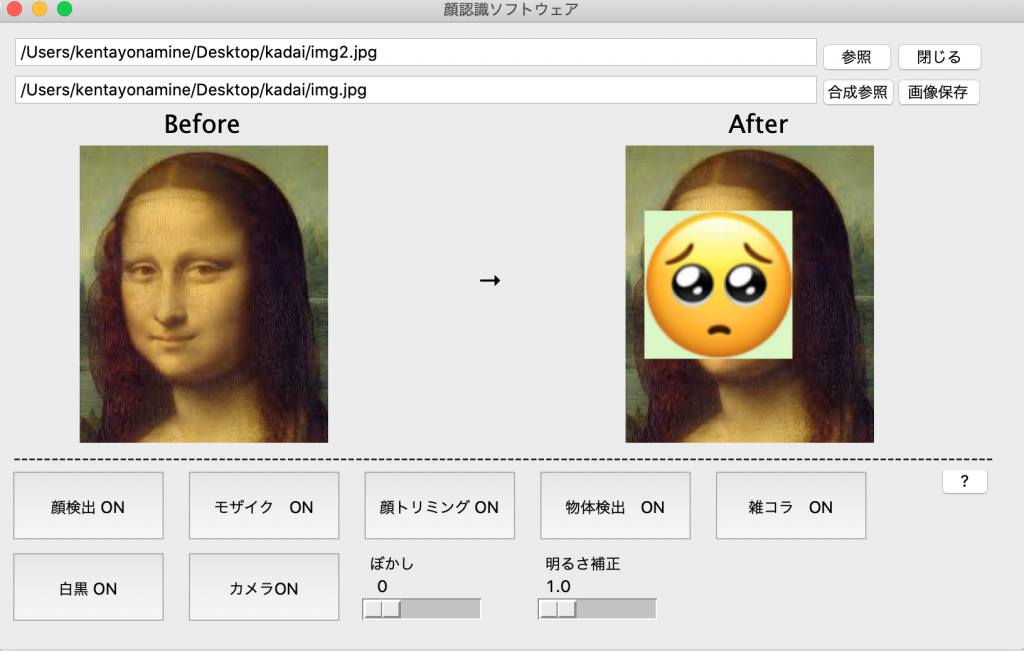This screenshot has height=651, width=1024.
Task: Click the Before heading
Action: [x=202, y=124]
